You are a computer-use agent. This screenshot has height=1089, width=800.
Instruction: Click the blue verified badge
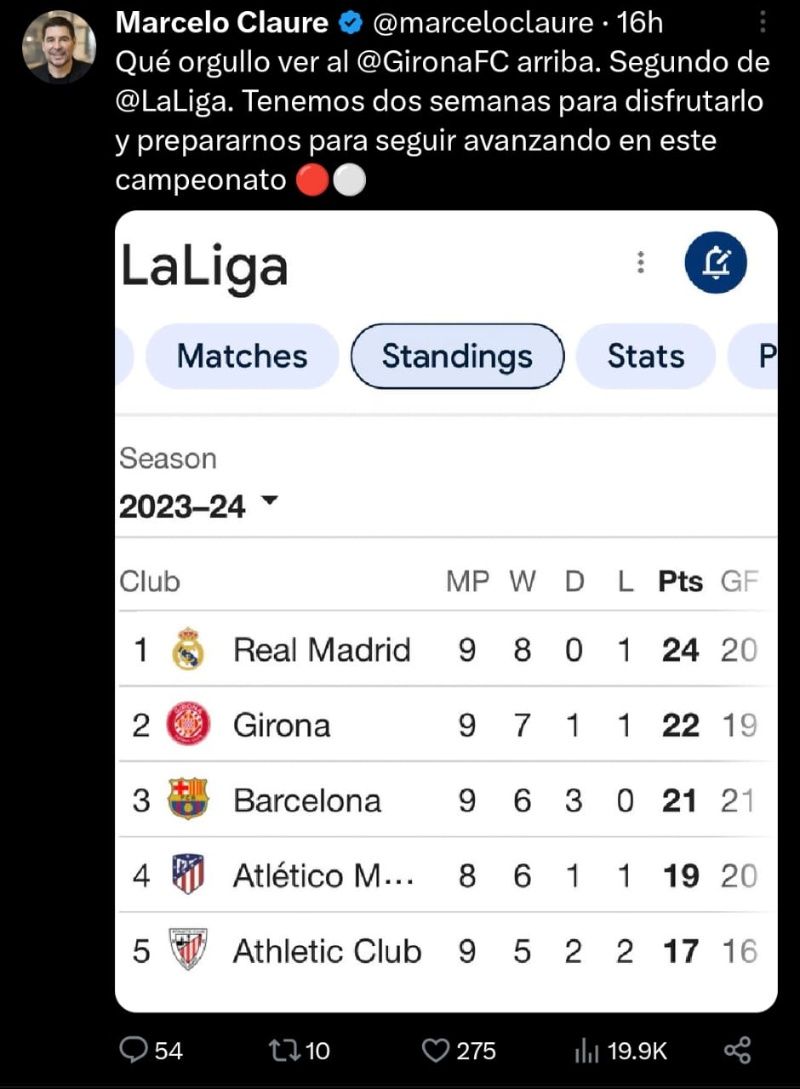[x=351, y=23]
